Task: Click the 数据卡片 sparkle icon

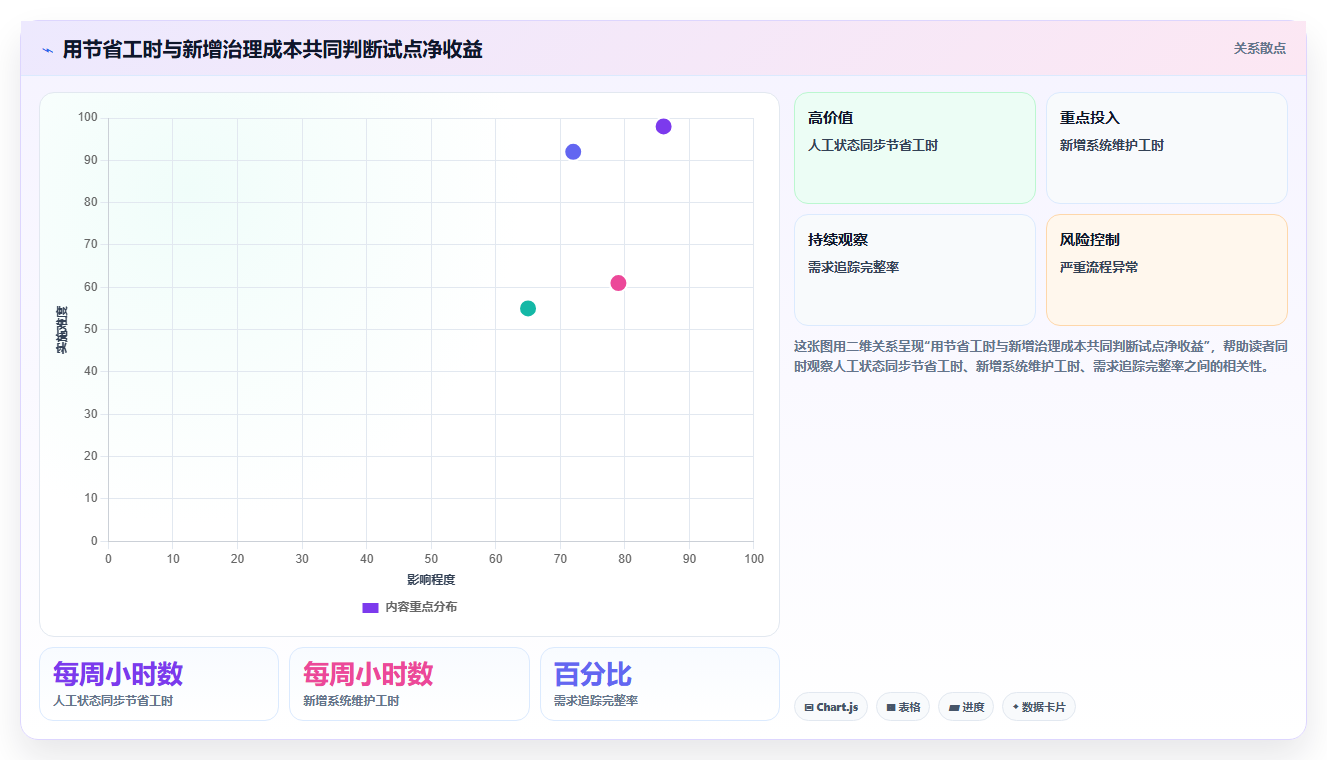Action: [1015, 707]
